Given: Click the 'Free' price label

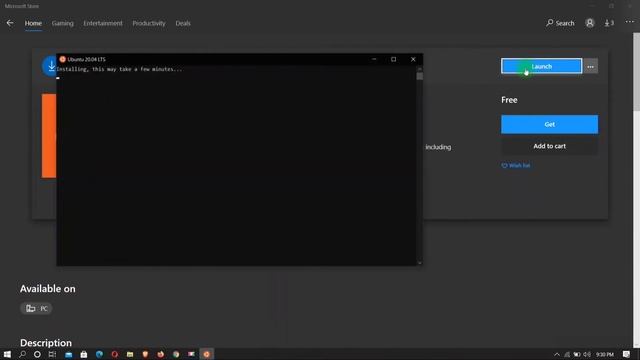Looking at the screenshot, I should [509, 100].
